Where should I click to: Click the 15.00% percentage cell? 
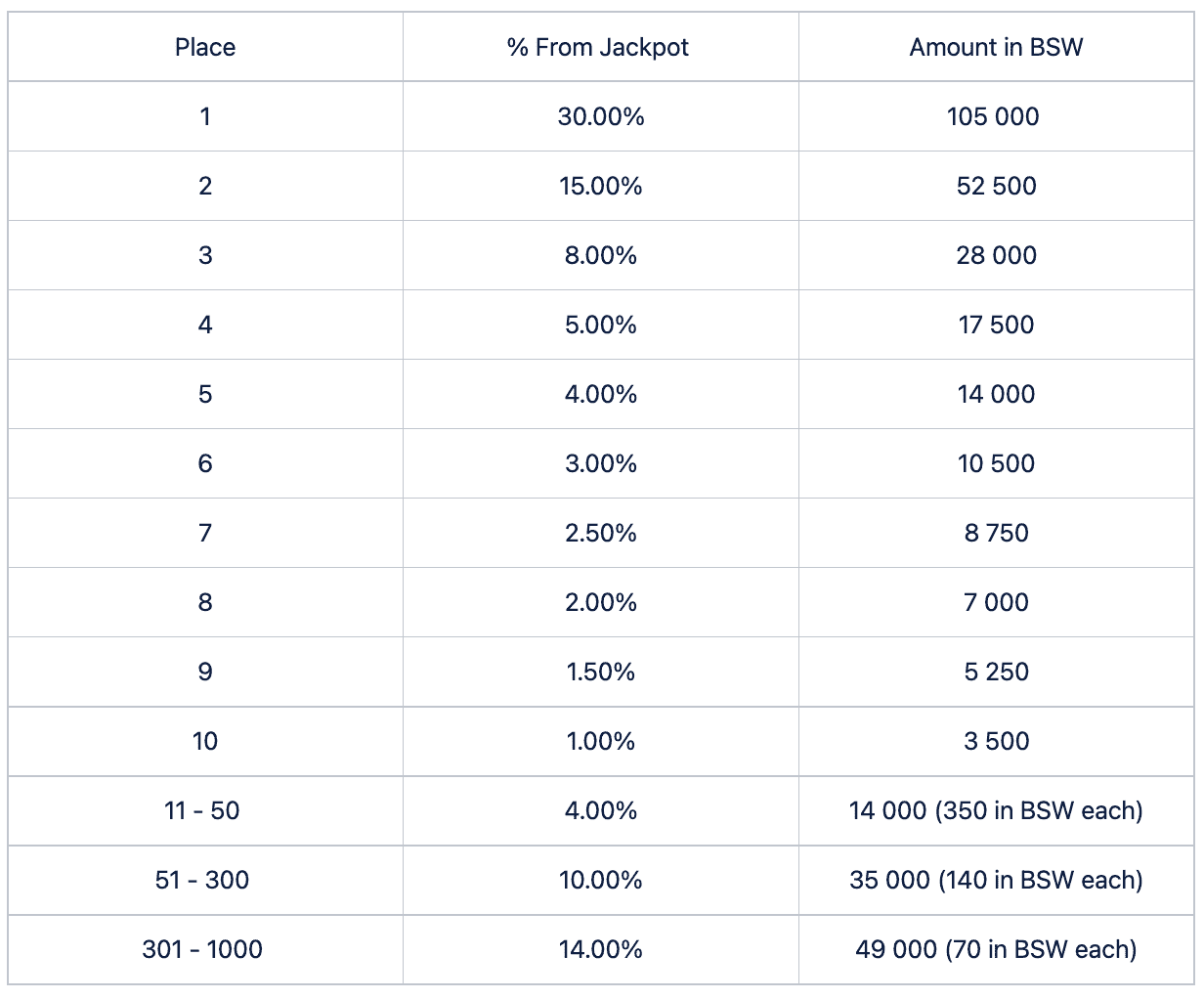(600, 186)
